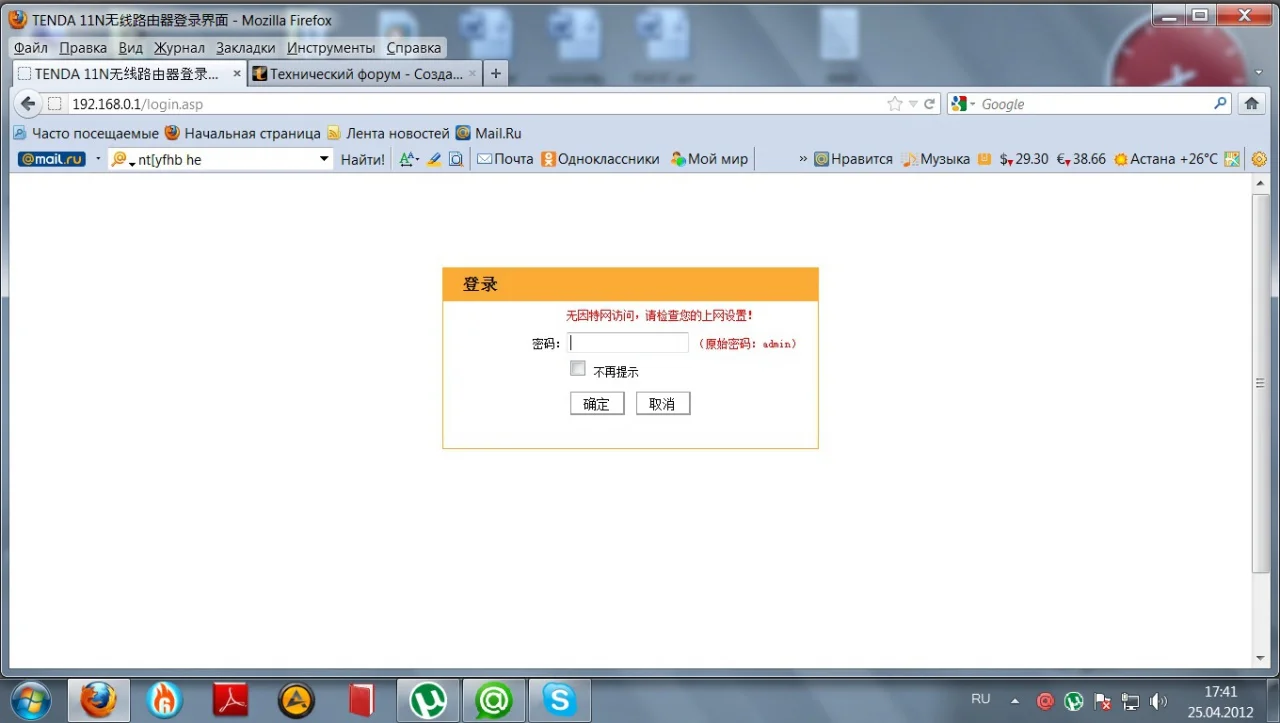Viewport: 1280px width, 723px height.
Task: Open the Закладки menu
Action: [246, 47]
